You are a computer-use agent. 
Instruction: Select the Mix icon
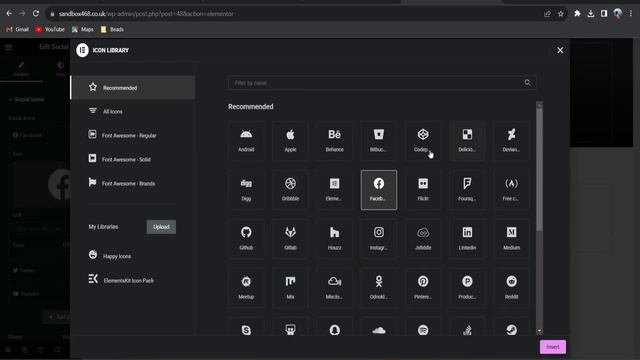coord(290,288)
